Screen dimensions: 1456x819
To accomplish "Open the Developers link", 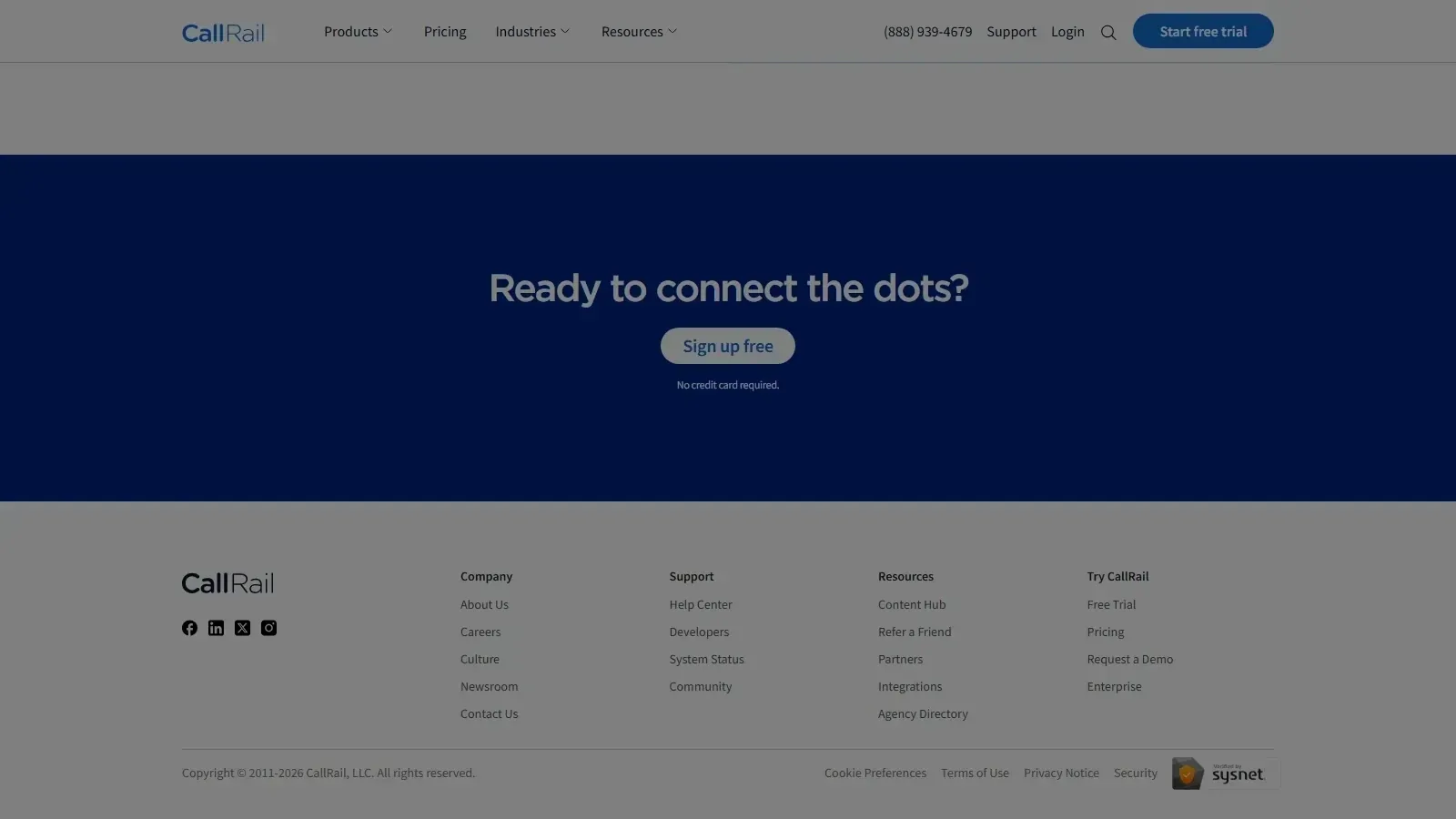I will [699, 632].
